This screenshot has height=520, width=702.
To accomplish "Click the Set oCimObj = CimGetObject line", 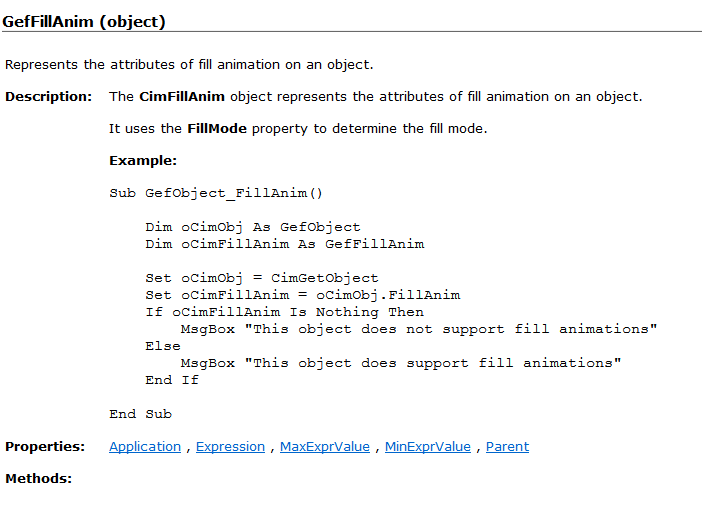I will point(261,278).
